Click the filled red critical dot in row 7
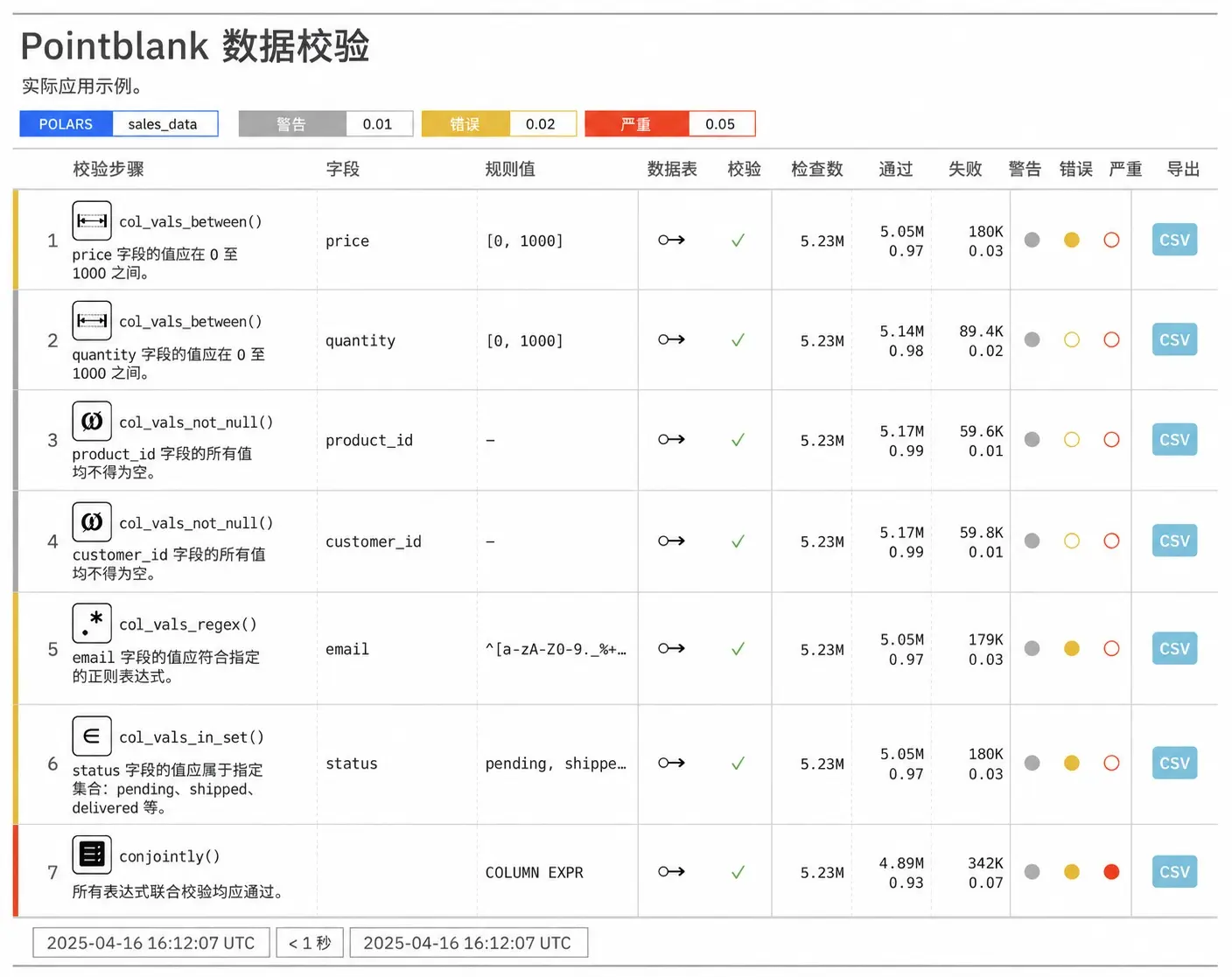Image resolution: width=1232 pixels, height=977 pixels. coord(1111,871)
